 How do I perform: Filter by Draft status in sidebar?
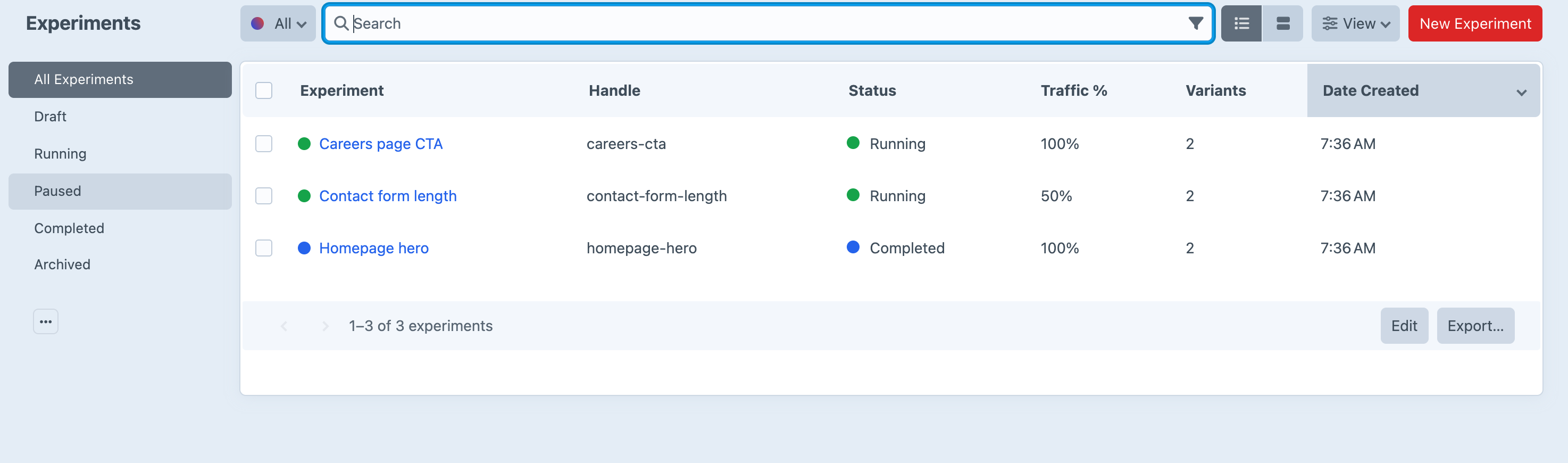click(120, 117)
